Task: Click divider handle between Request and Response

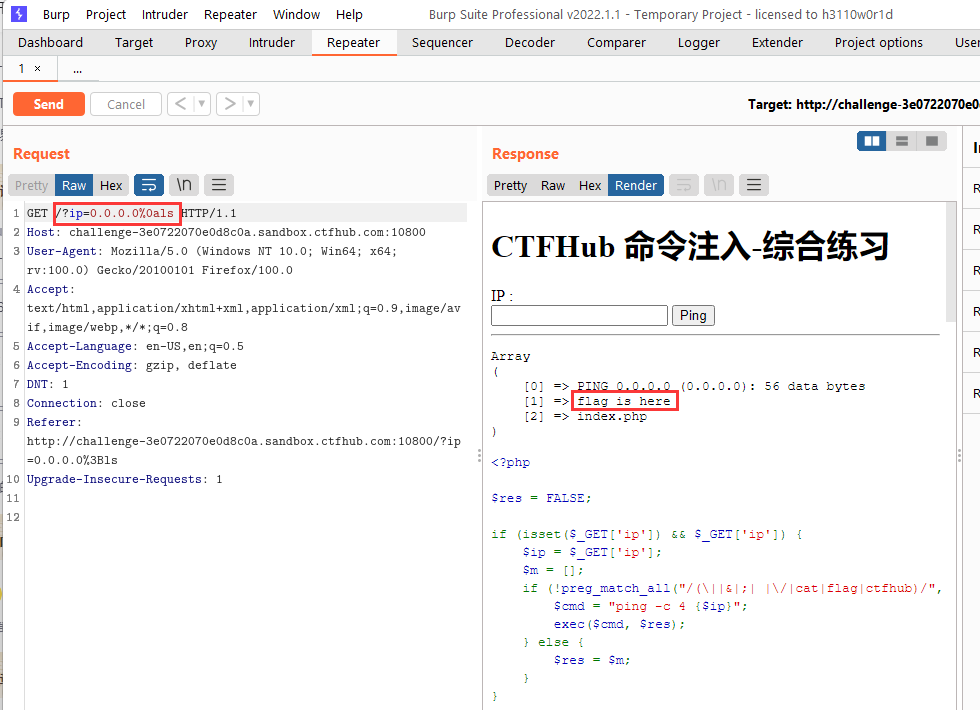Action: click(x=479, y=456)
